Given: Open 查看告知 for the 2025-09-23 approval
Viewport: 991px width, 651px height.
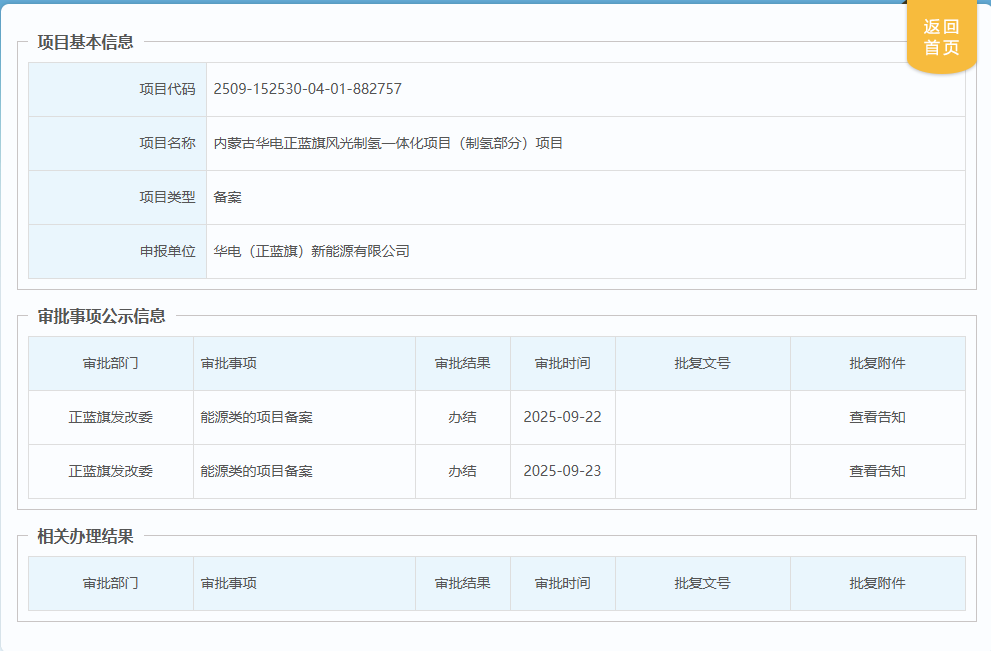Looking at the screenshot, I should (x=877, y=471).
